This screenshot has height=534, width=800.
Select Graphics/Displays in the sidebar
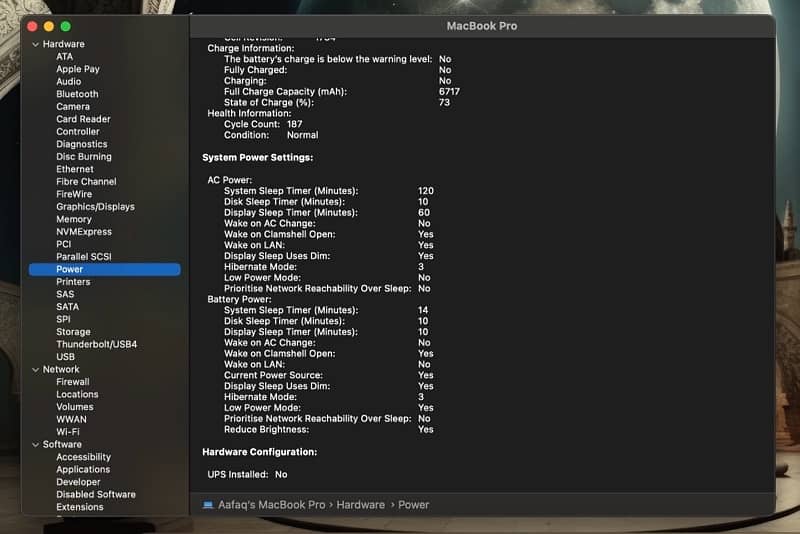pyautogui.click(x=95, y=207)
